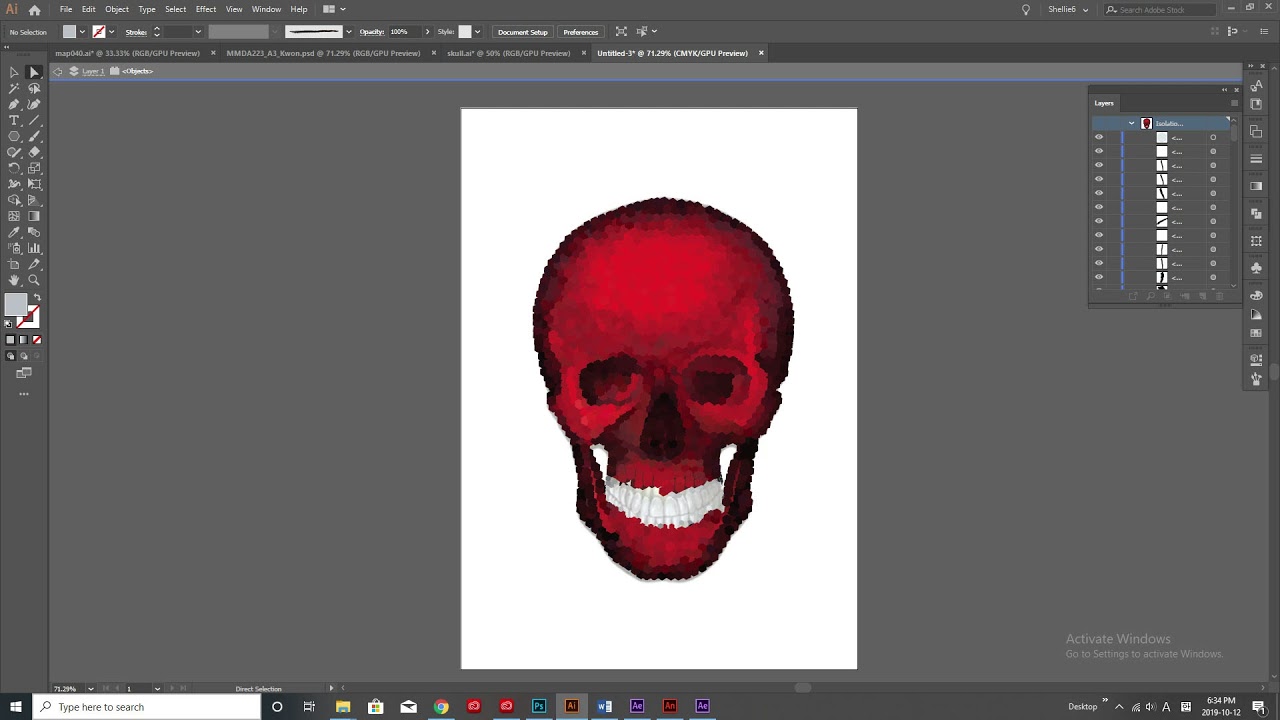Select the Eyedropper tool
1280x720 pixels.
14,232
